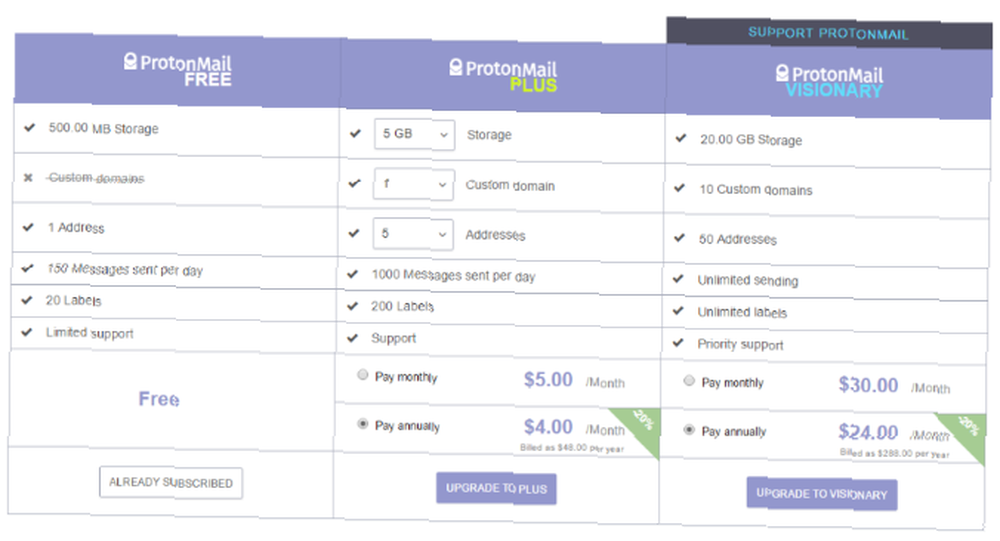Click the Already Subscribed button
Viewport: 1000px width, 541px height.
point(171,483)
